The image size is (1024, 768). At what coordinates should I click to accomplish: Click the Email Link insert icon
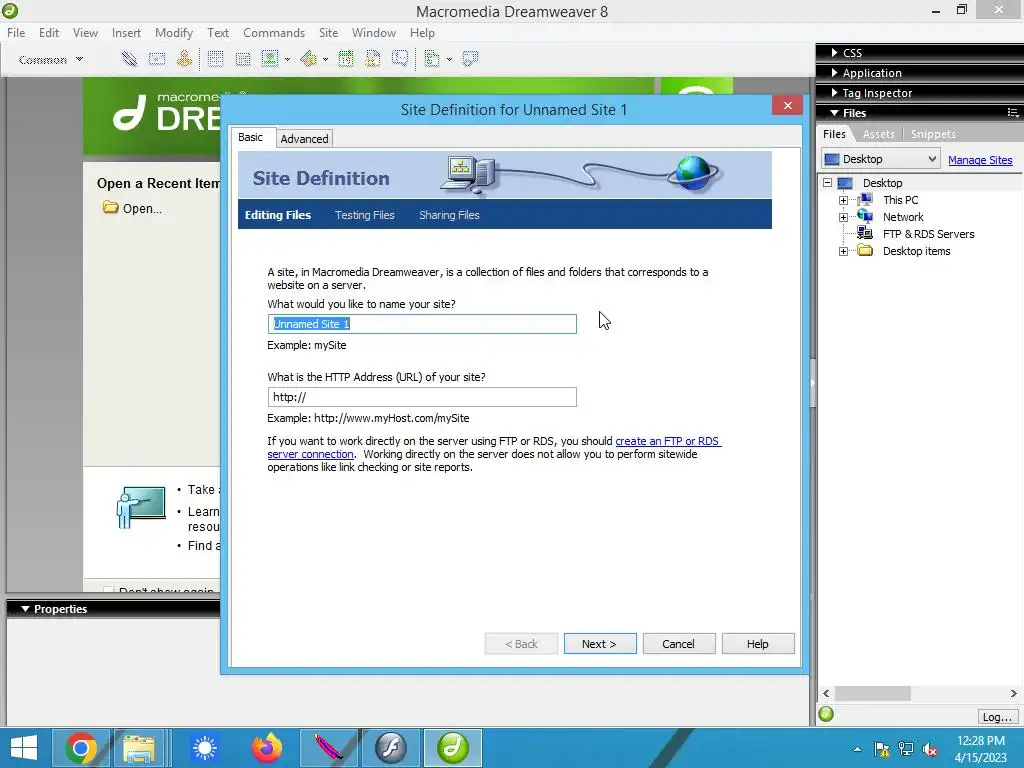pos(157,59)
